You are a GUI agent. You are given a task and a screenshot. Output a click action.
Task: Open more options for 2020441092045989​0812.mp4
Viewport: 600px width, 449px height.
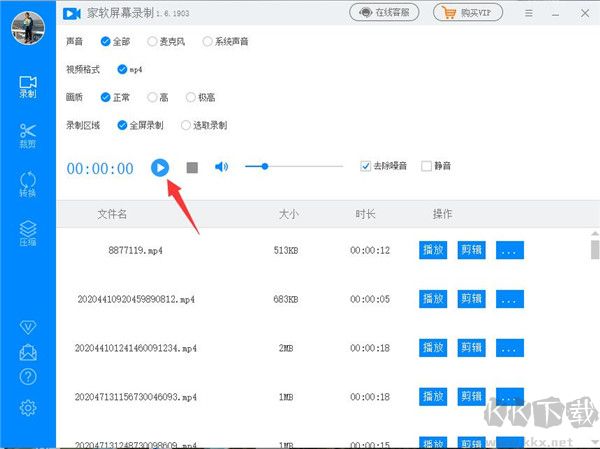coord(510,299)
